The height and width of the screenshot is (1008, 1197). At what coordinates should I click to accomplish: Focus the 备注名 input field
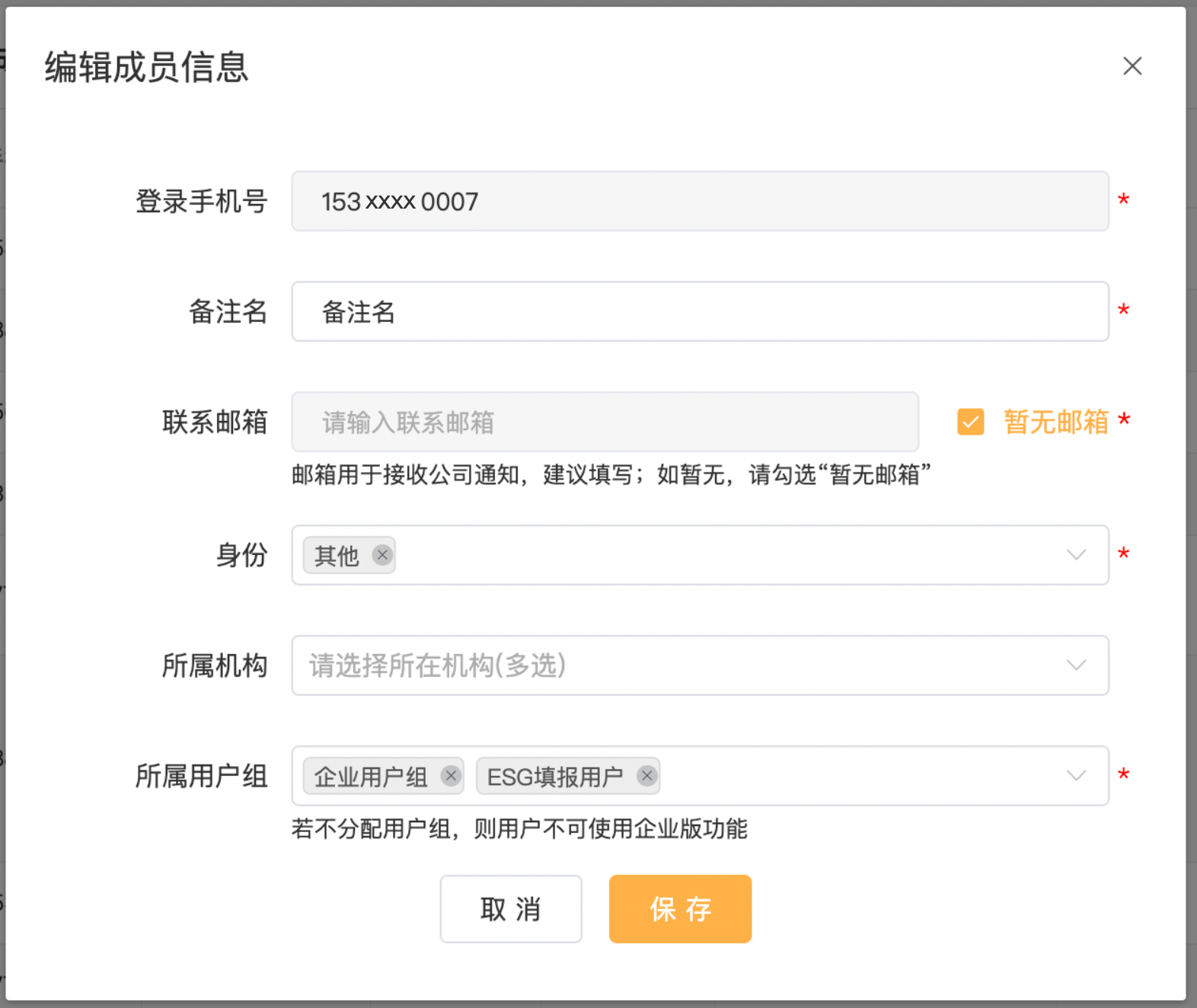[699, 311]
